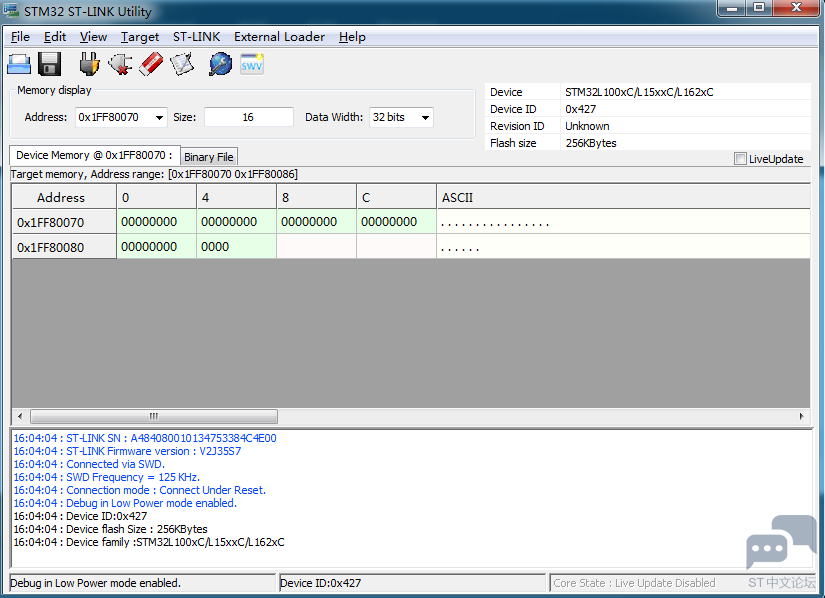Open the Edit menu
The width and height of the screenshot is (825, 598).
pos(55,37)
